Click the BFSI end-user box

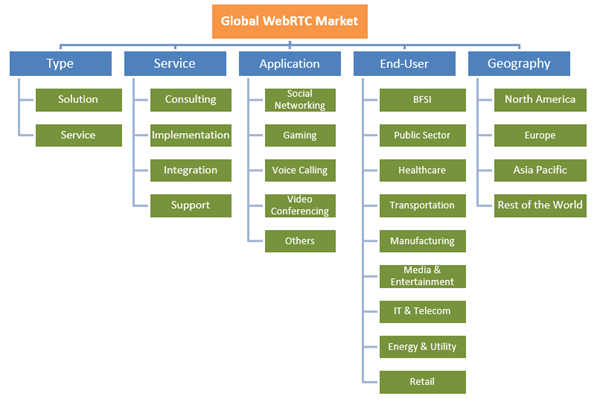[422, 100]
